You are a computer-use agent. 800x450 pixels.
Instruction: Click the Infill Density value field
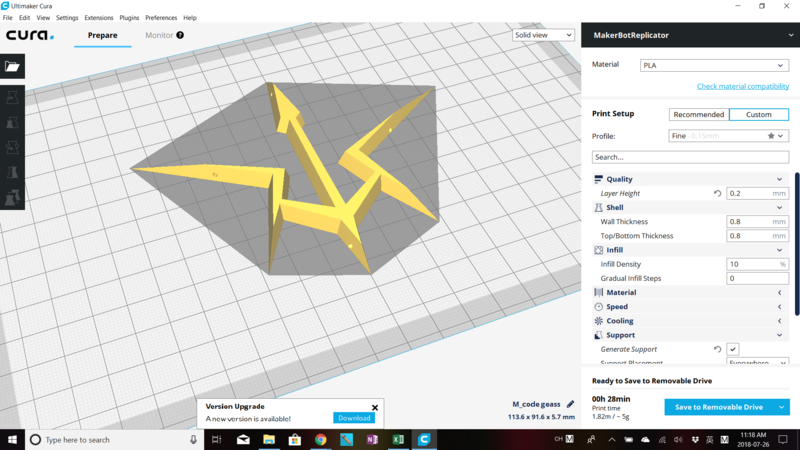tap(757, 264)
